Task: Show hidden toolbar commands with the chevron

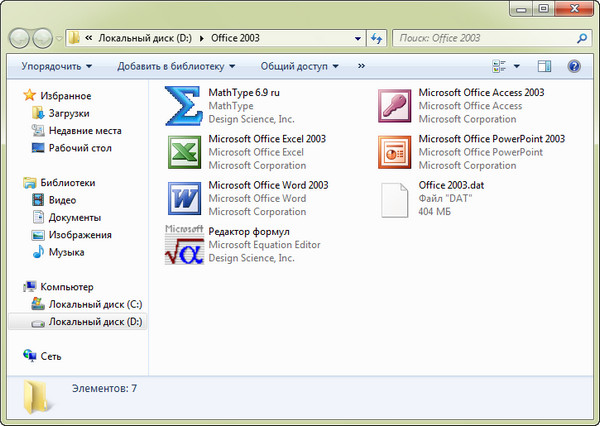Action: click(360, 67)
